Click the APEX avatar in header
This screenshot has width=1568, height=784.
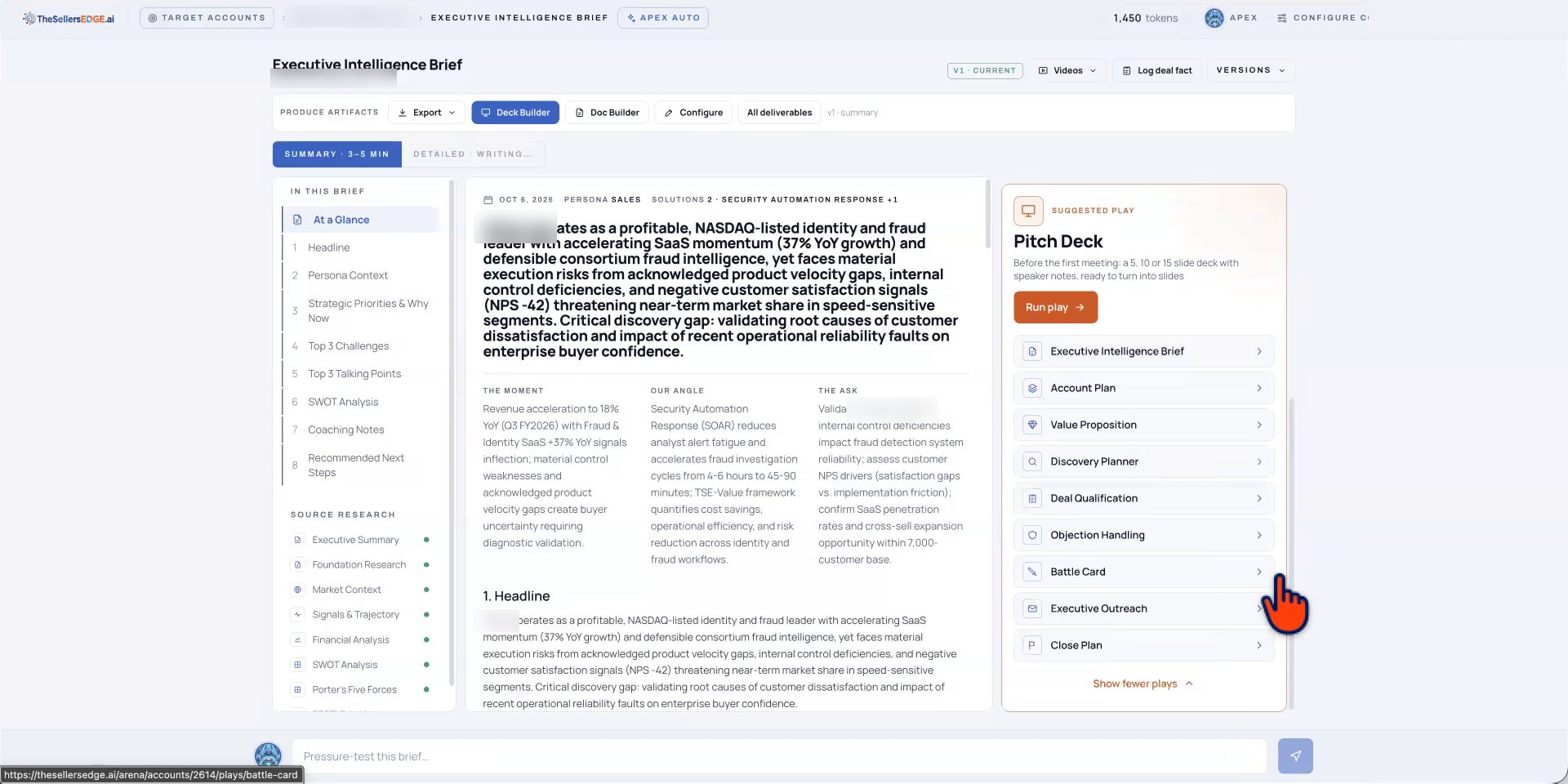1214,18
